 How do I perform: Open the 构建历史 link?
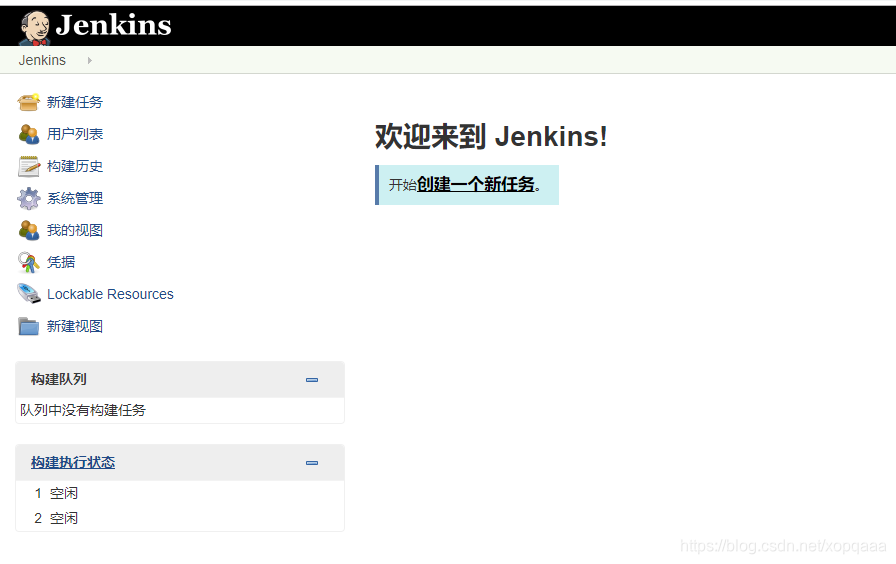click(x=75, y=166)
